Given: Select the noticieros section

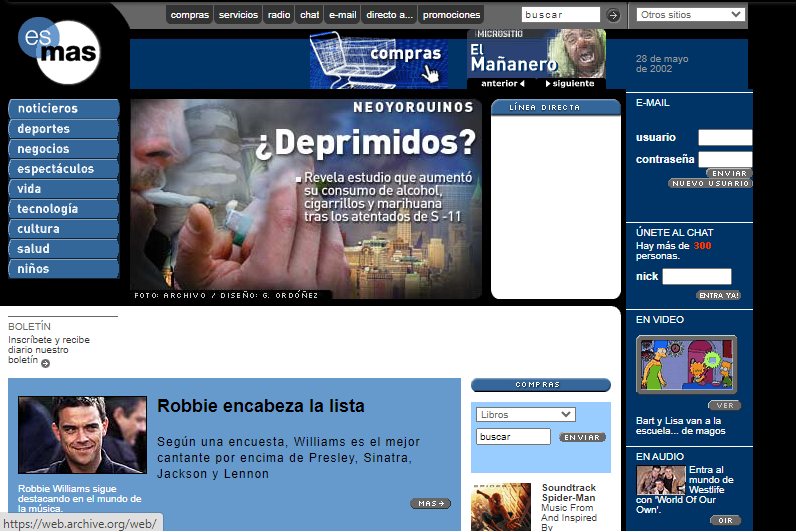Looking at the screenshot, I should point(63,109).
